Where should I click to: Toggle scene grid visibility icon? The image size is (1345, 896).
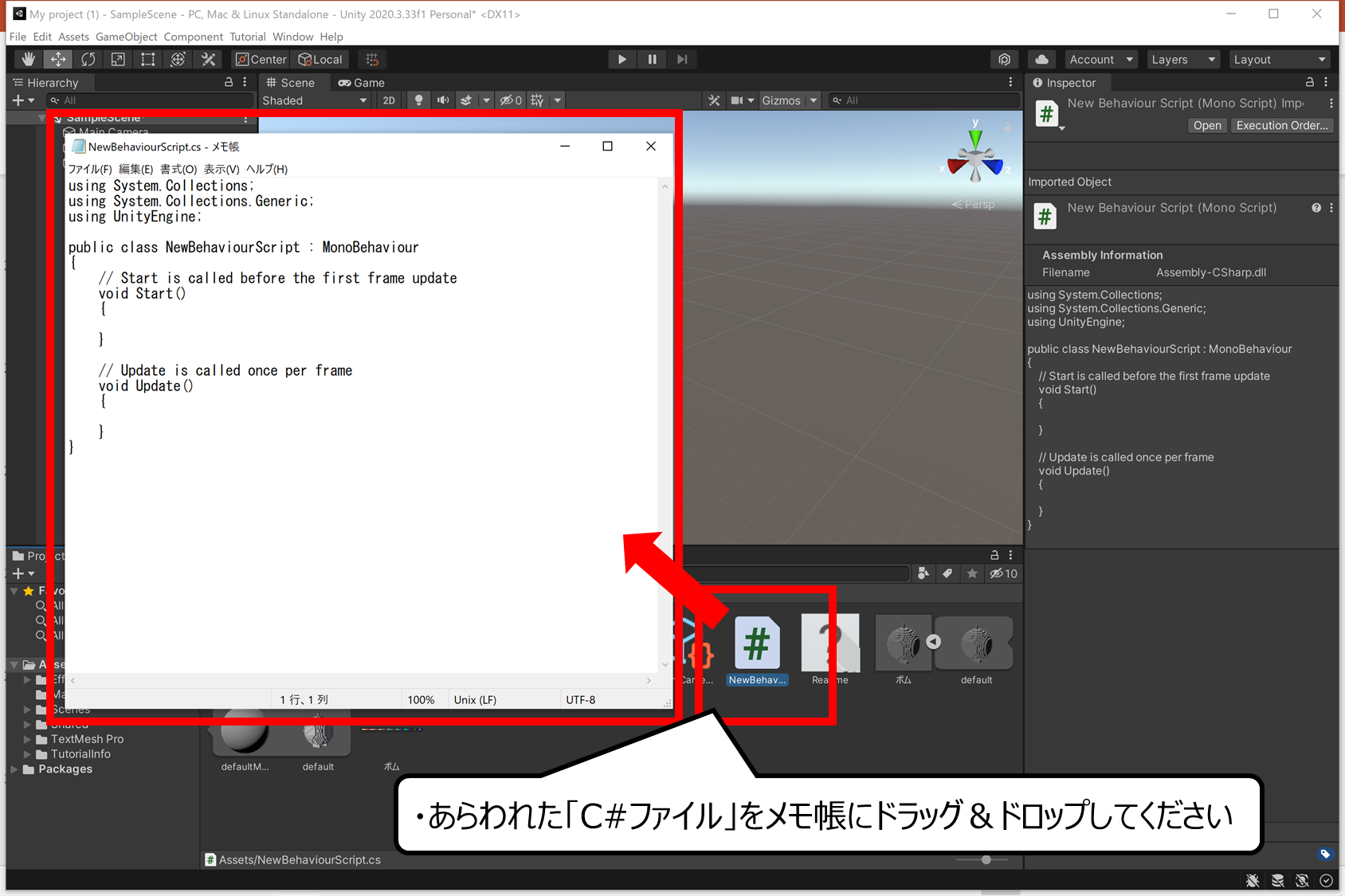(537, 100)
